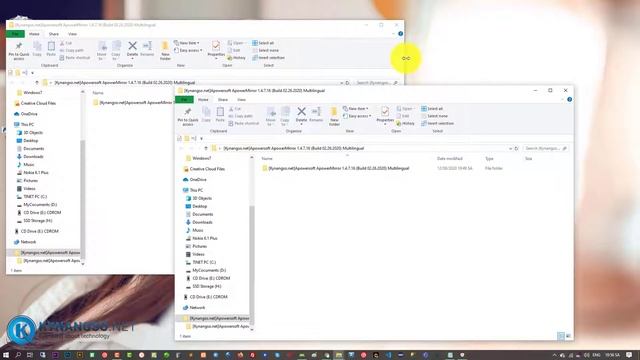Screen dimensions: 640x360
Task: Click the address bar path in front window
Action: (293, 148)
